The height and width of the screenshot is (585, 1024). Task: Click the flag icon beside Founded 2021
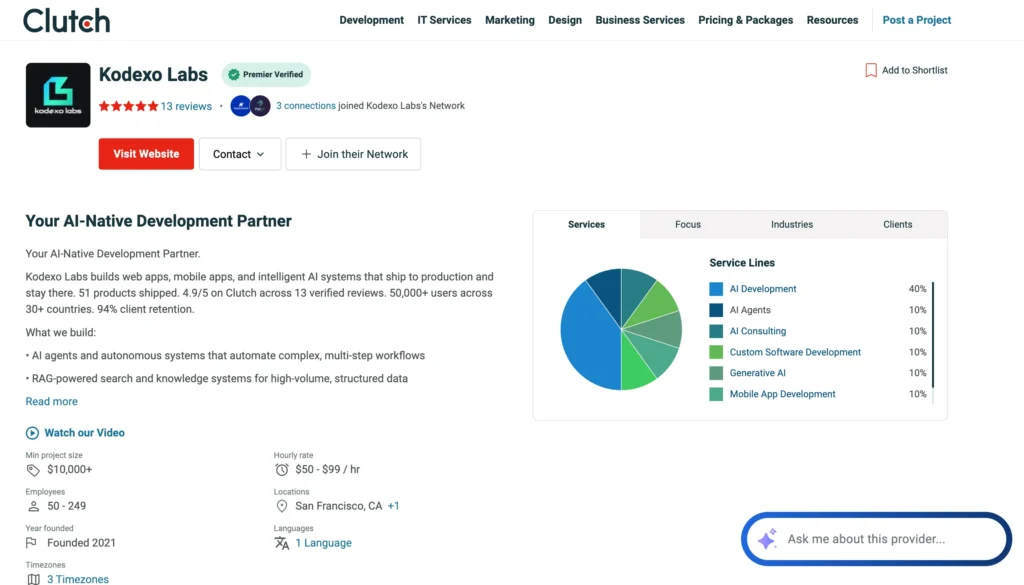(33, 543)
